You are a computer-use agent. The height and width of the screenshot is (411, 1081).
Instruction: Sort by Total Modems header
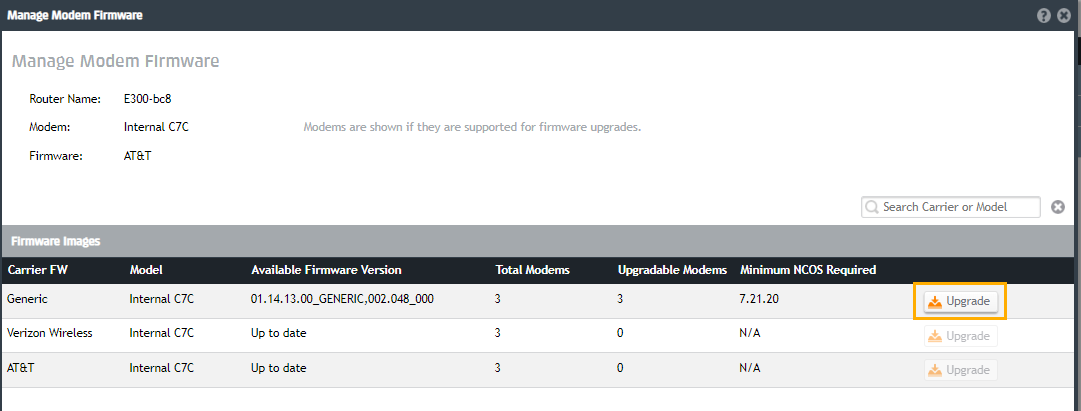[x=532, y=270]
